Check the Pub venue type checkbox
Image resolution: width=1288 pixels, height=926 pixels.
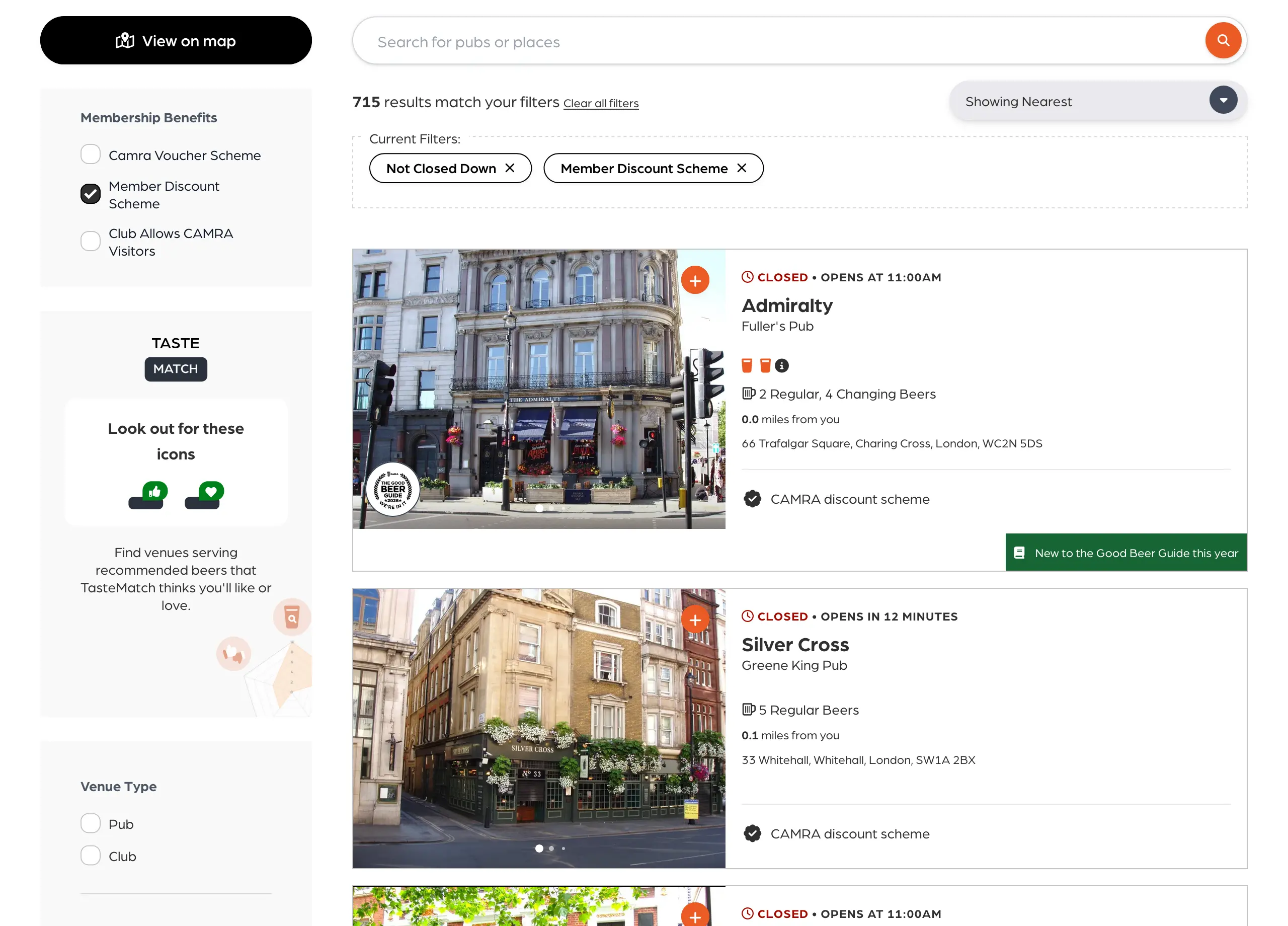pyautogui.click(x=90, y=823)
